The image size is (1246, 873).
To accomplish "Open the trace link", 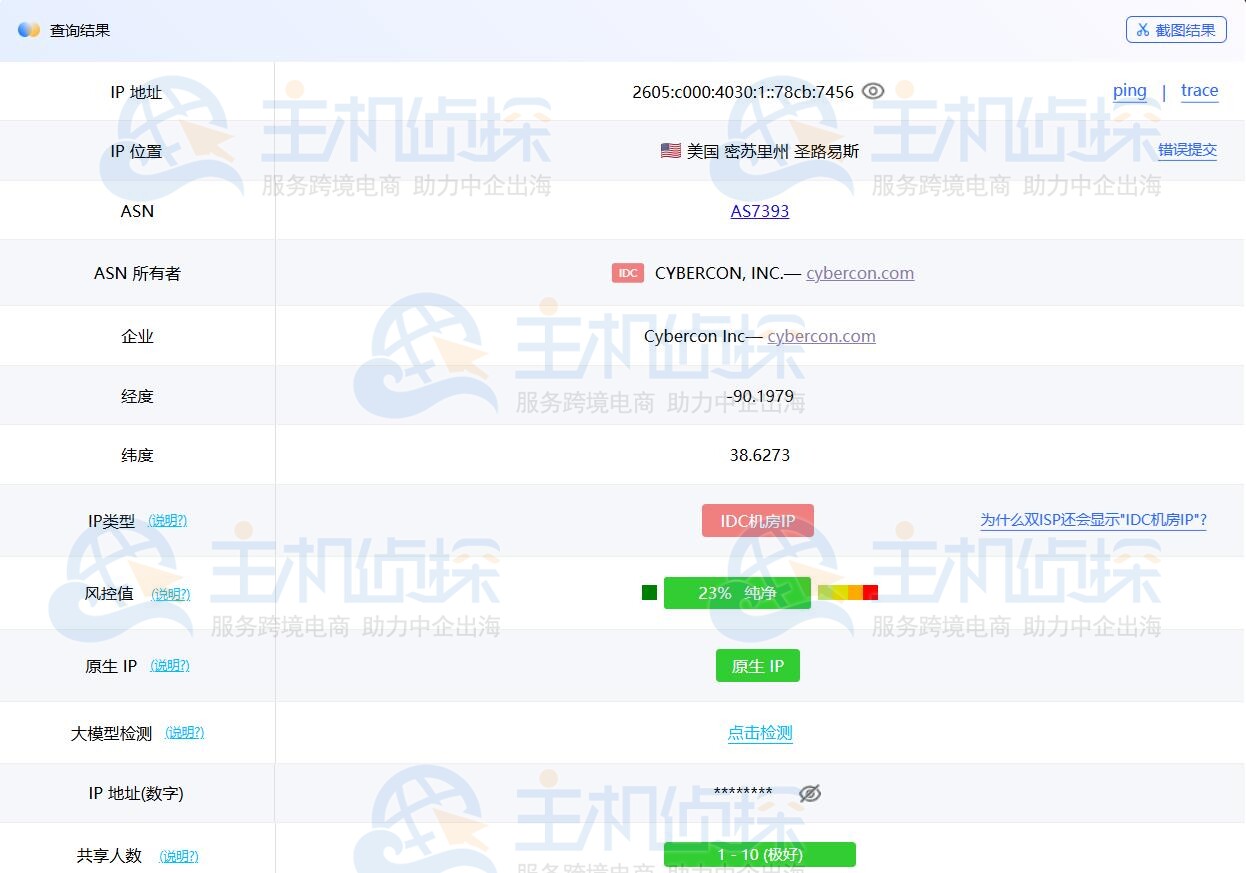I will [1199, 90].
